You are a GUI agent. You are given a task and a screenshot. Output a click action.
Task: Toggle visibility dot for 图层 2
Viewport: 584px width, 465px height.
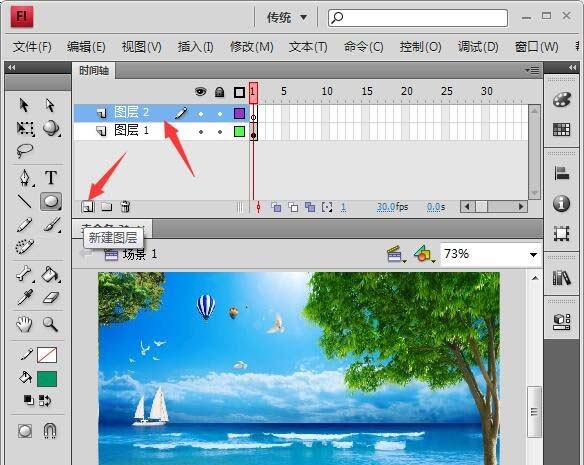click(201, 114)
